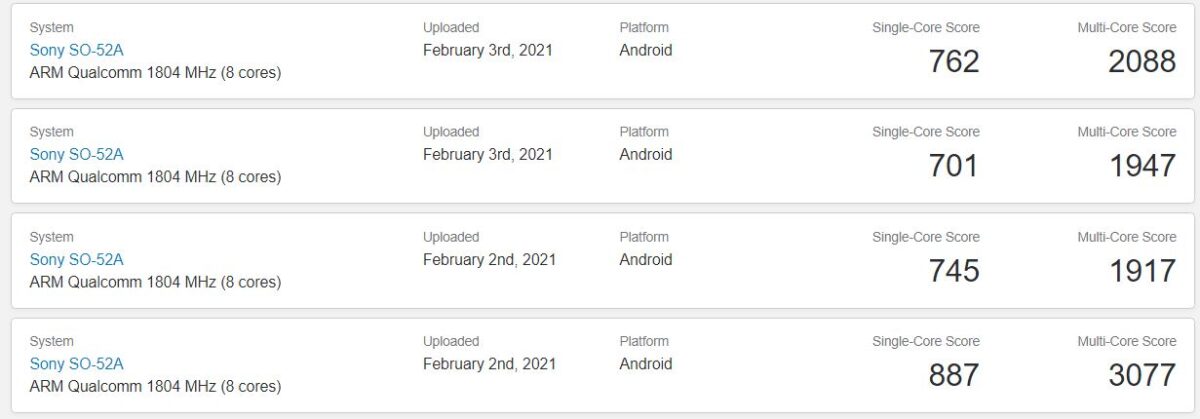Click the ARM Qualcomm processor text in the 887 row
This screenshot has width=1200, height=419.
click(155, 386)
